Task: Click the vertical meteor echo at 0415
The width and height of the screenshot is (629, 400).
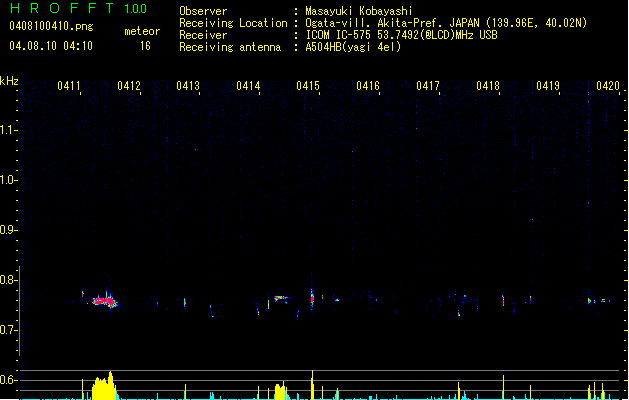Action: (x=312, y=298)
